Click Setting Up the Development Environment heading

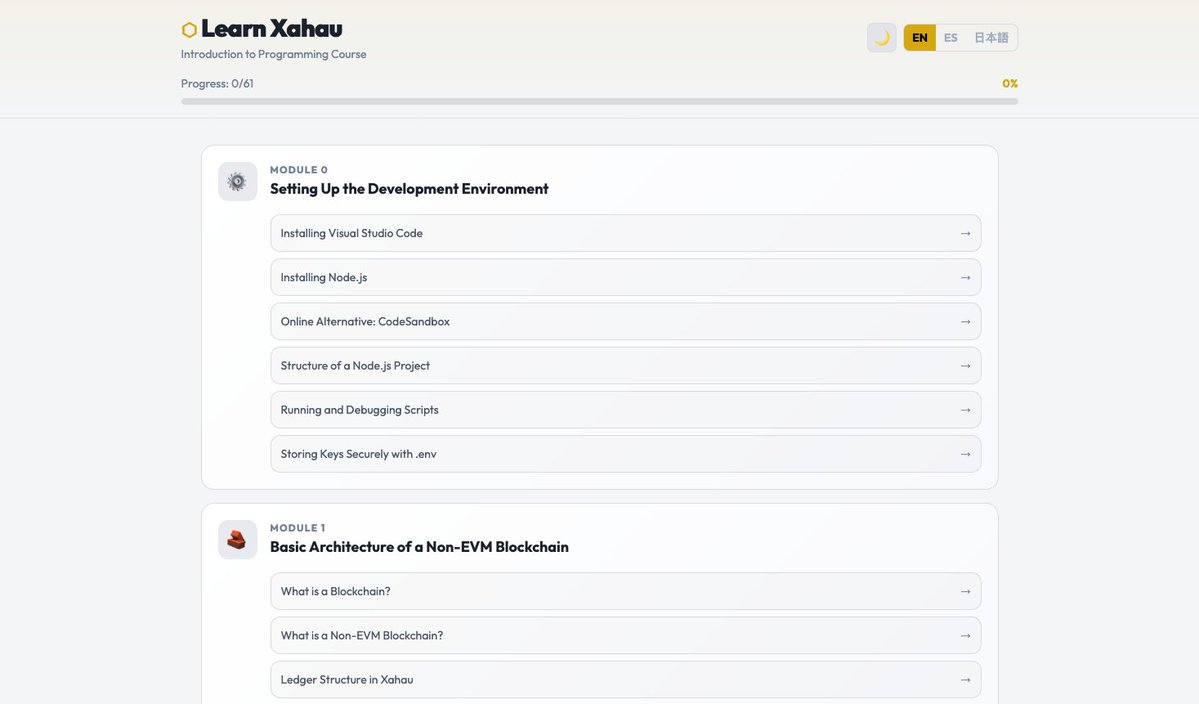click(409, 189)
